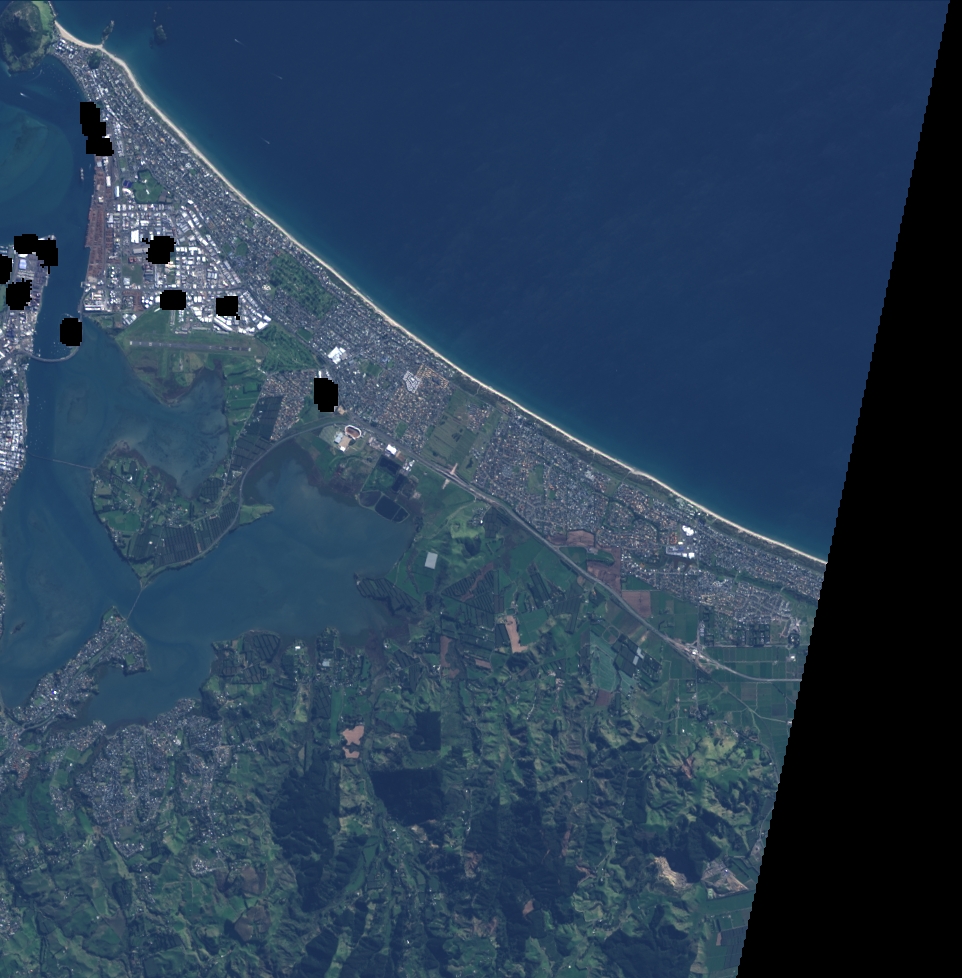This screenshot has width=962, height=978.
Task: Select the volcanic headland at the peninsula tip
Action: tap(24, 32)
